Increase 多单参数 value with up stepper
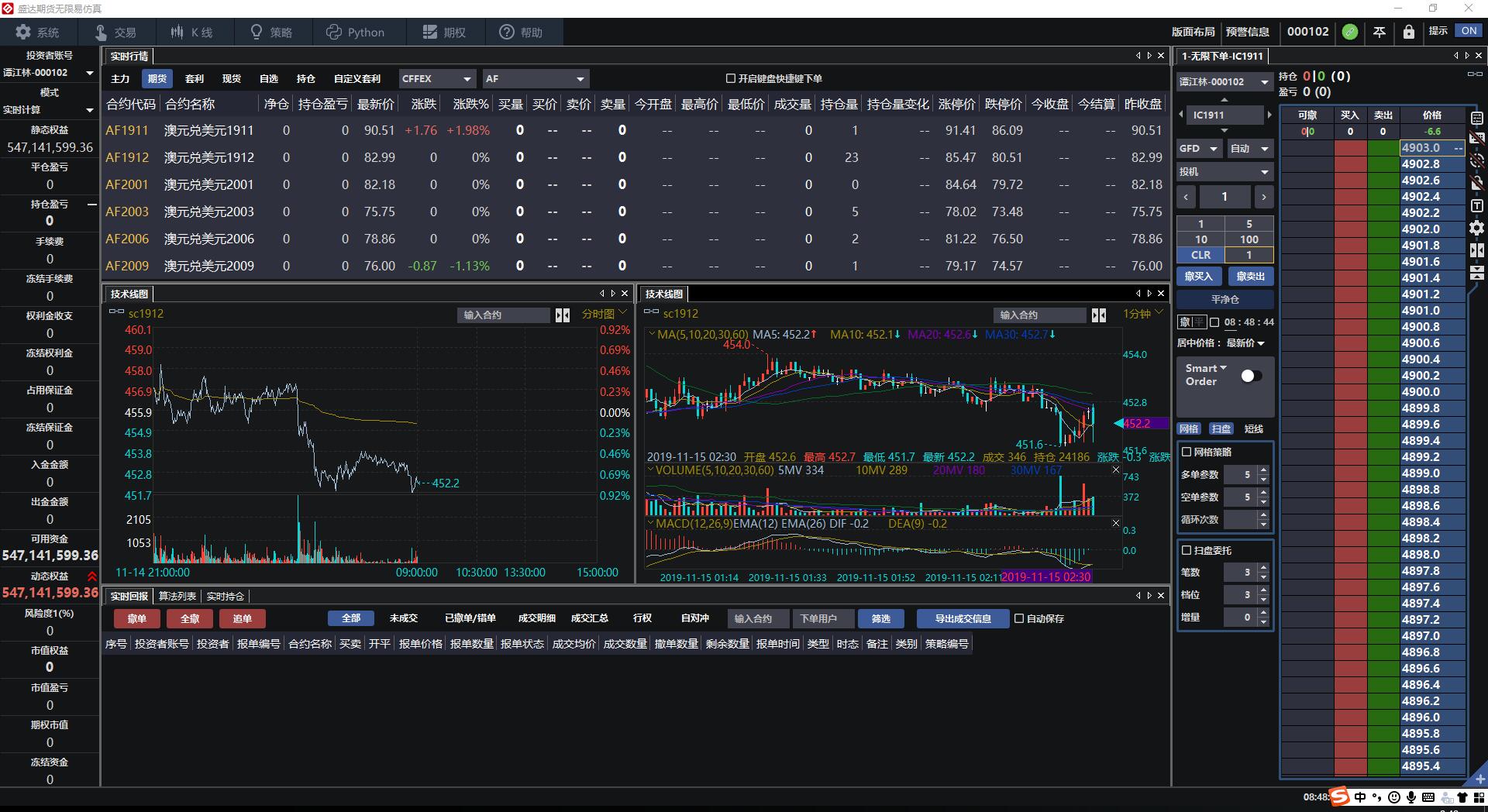The height and width of the screenshot is (812, 1488). (x=1264, y=470)
